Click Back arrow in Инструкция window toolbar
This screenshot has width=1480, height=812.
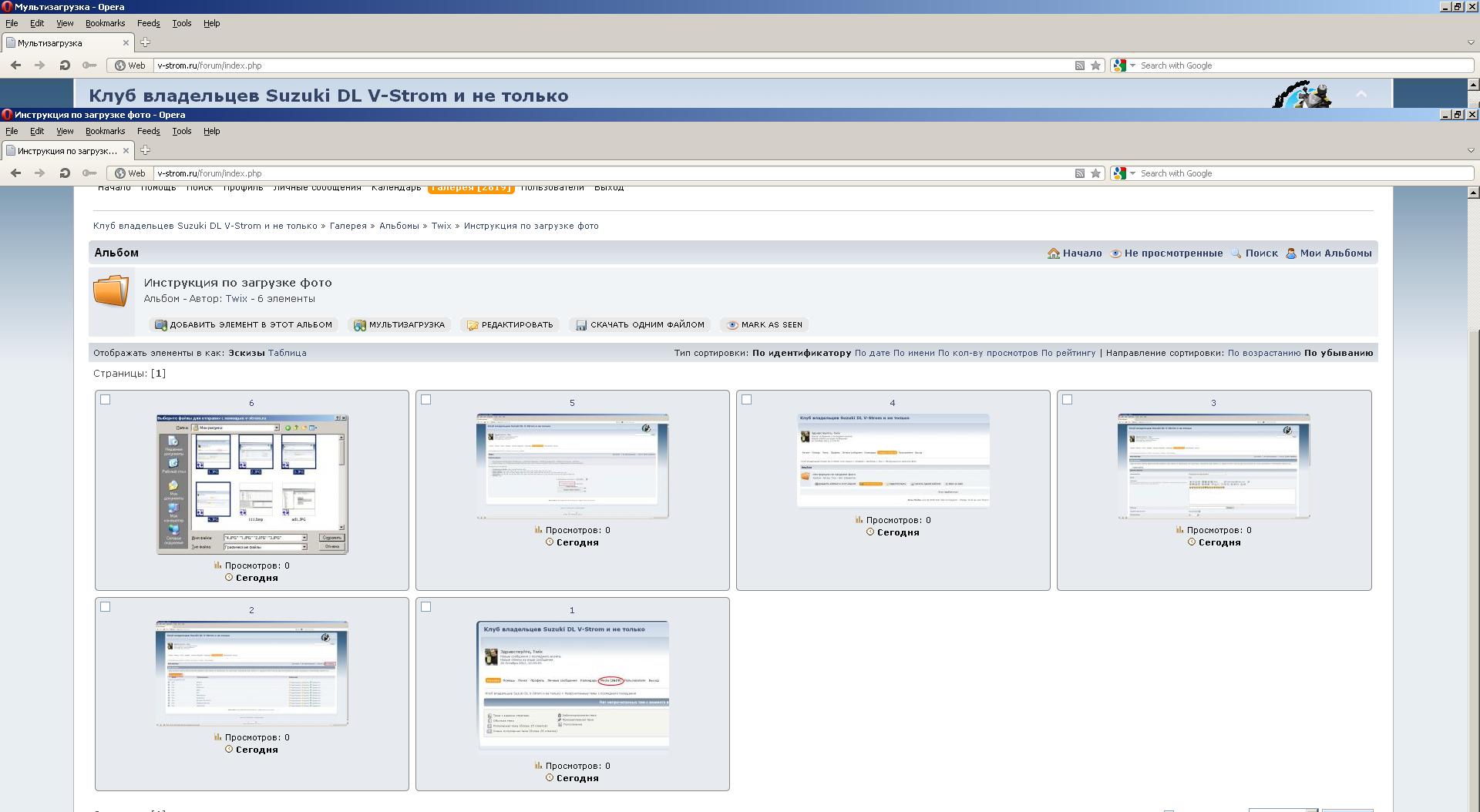pyautogui.click(x=15, y=173)
